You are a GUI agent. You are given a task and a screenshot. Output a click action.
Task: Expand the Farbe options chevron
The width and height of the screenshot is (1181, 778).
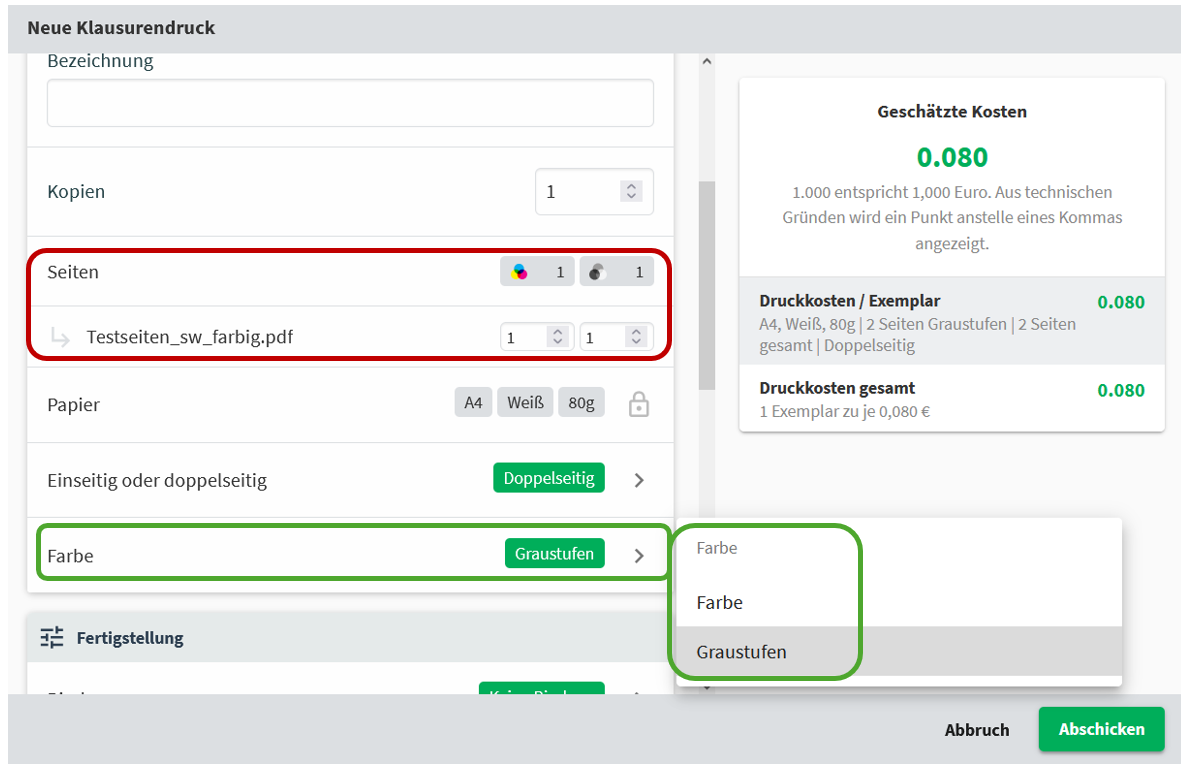click(639, 556)
